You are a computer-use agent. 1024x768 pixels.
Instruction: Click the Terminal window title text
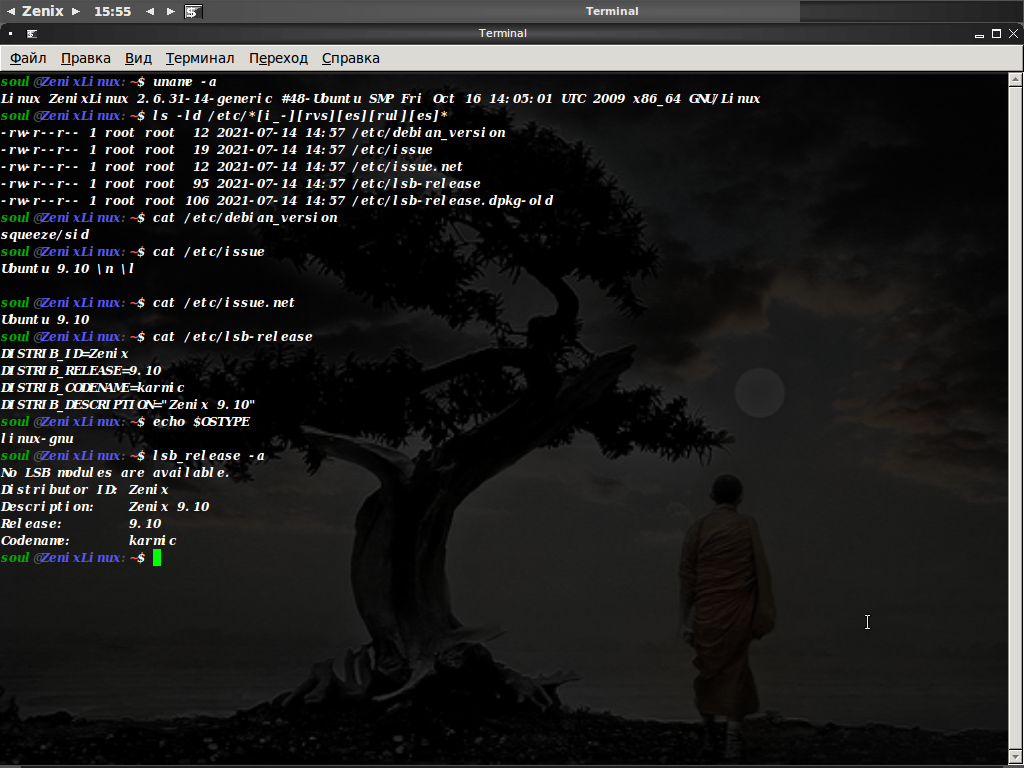502,33
